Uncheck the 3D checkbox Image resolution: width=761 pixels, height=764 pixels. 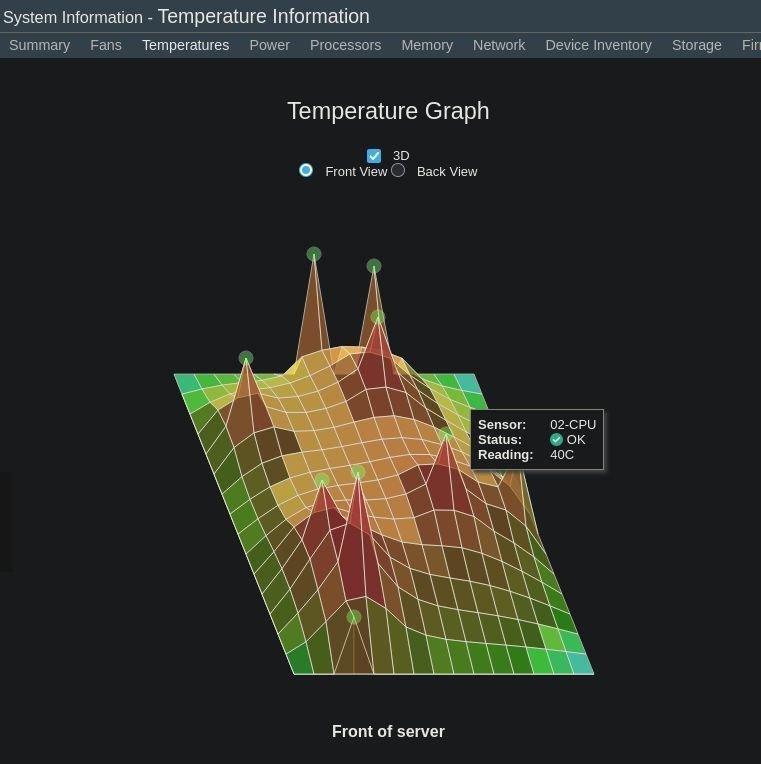[374, 156]
